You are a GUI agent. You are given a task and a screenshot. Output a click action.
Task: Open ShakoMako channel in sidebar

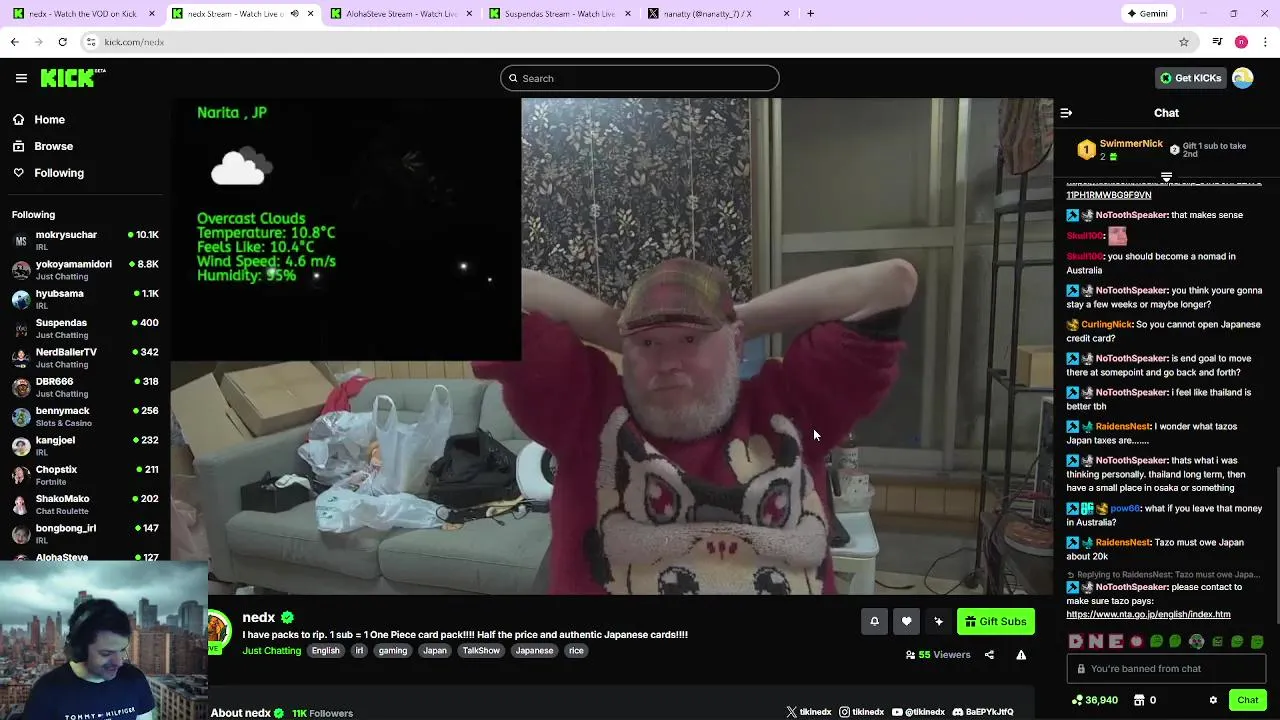pos(85,504)
